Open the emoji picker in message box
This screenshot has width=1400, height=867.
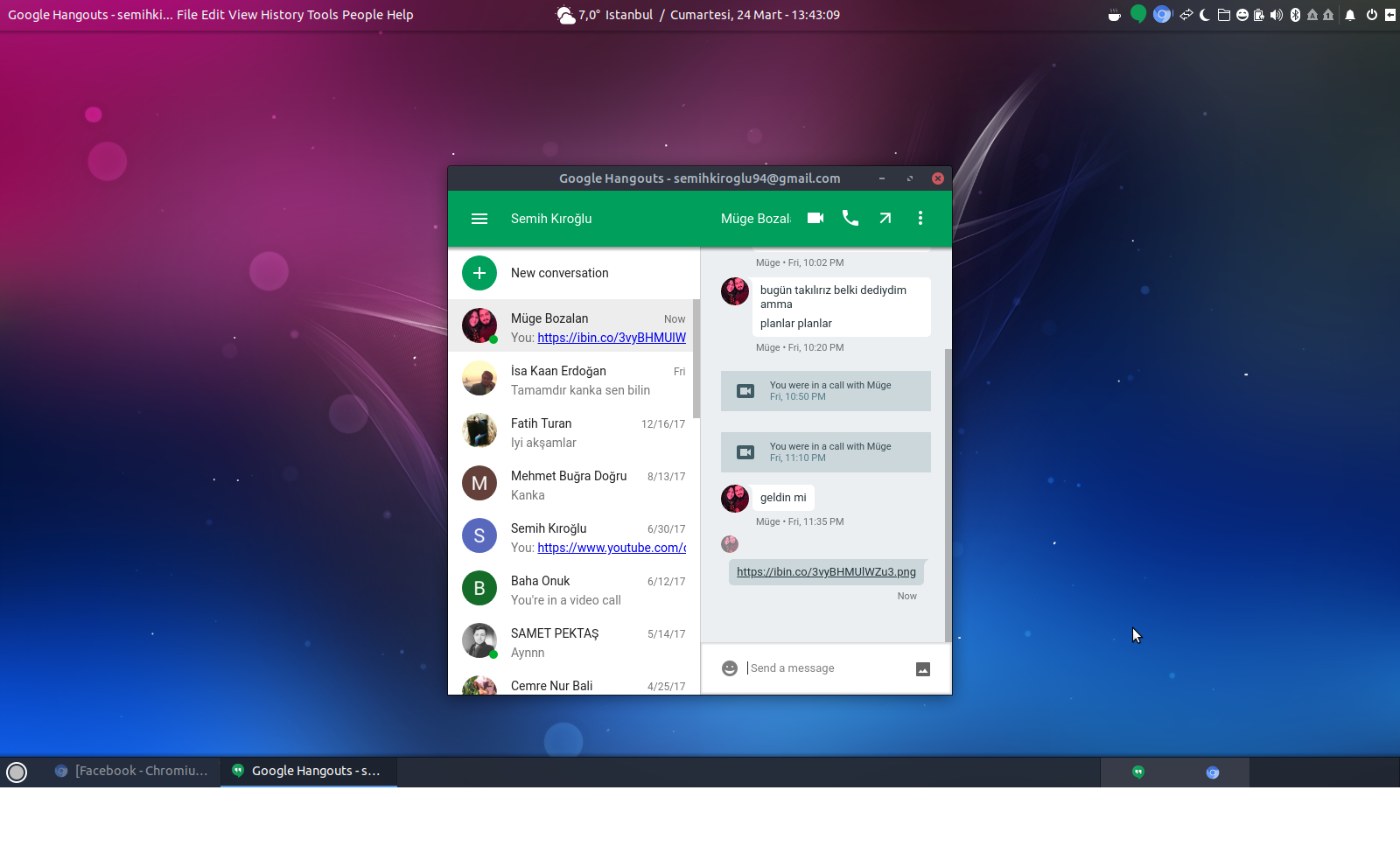[730, 668]
